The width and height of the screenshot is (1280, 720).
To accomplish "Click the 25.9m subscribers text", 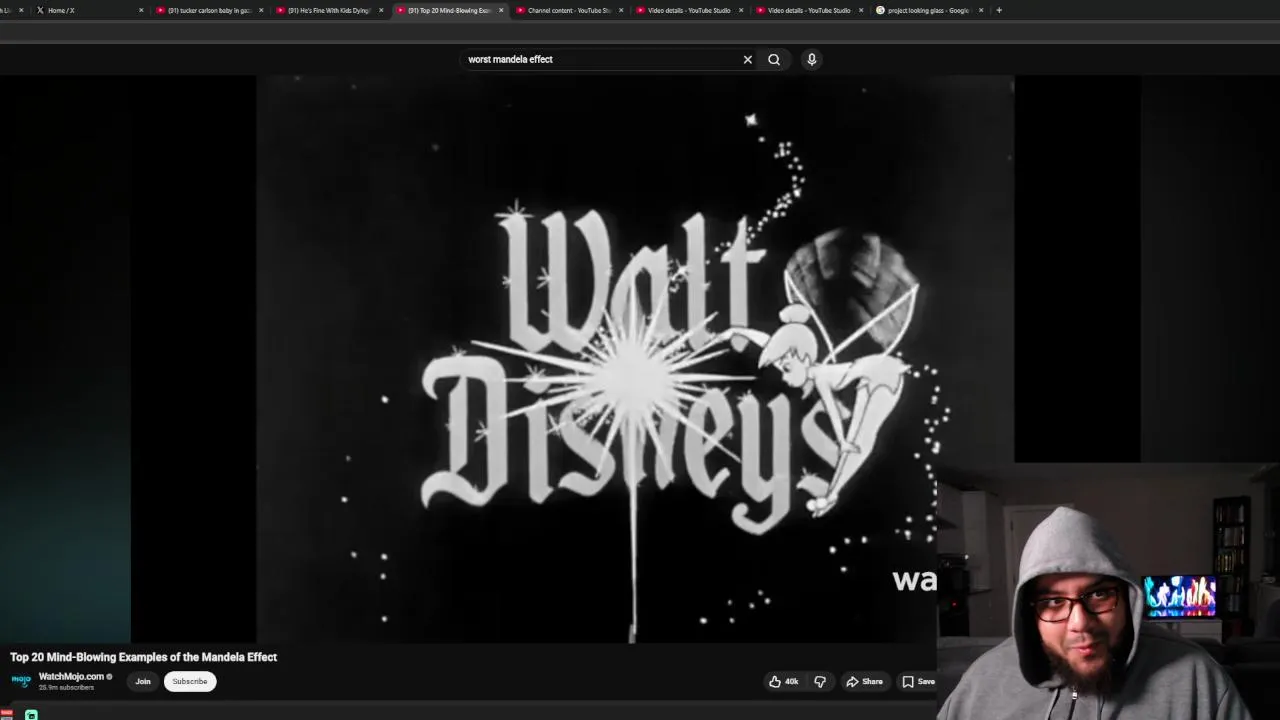I will point(66,688).
